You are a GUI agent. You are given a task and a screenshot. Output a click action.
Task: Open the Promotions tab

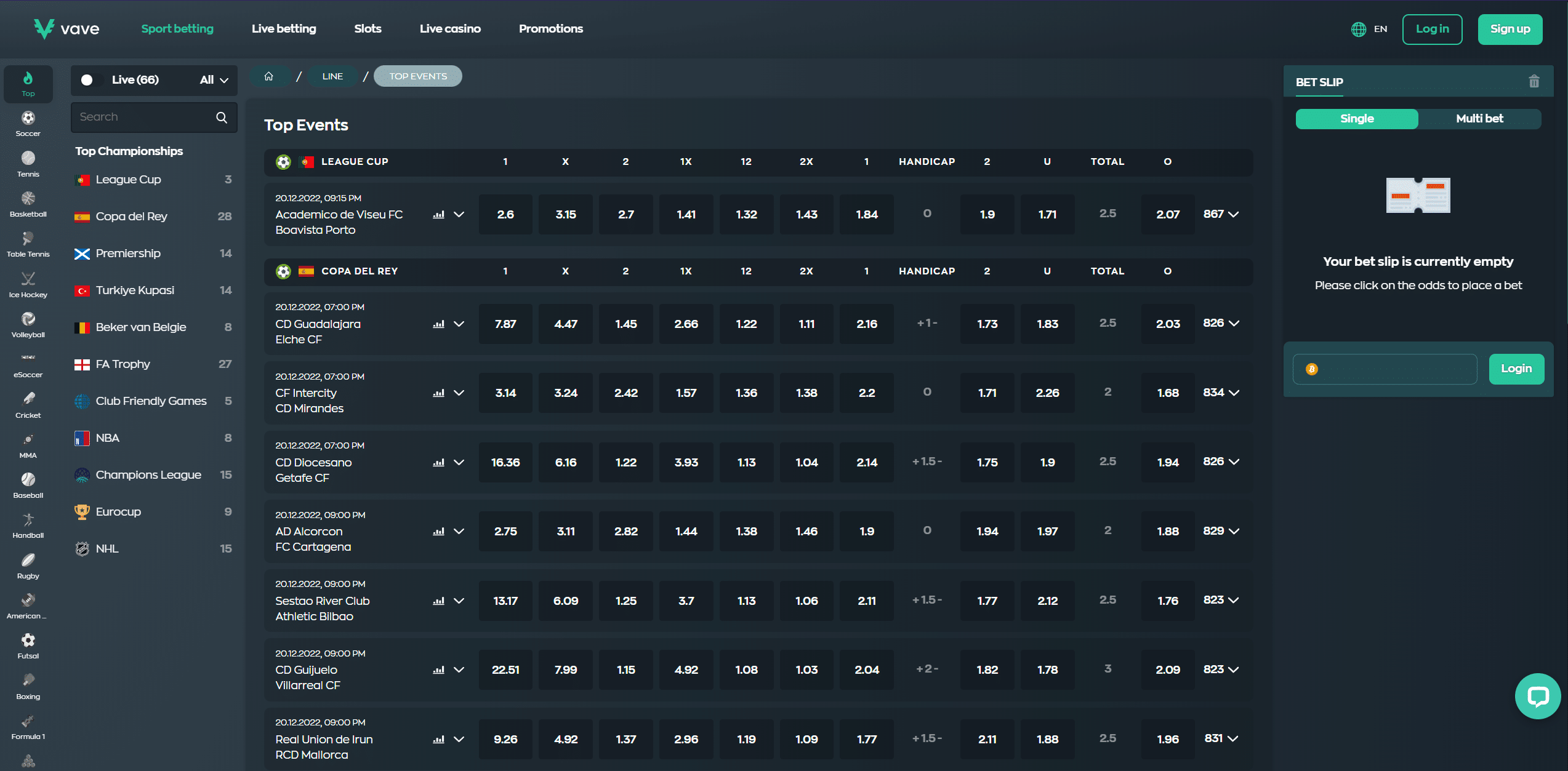coord(550,29)
